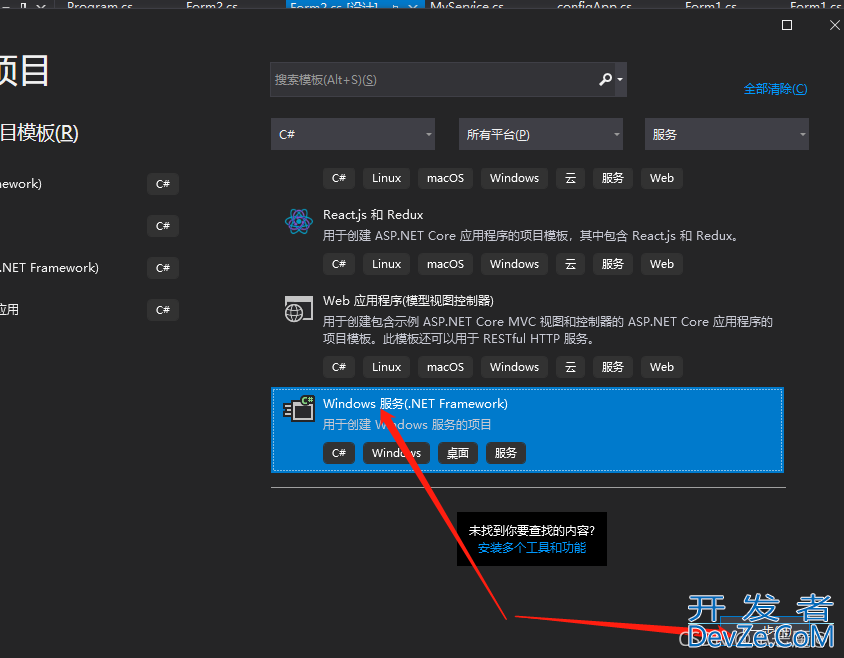
Task: Click the Web application MVC globe icon
Action: tap(298, 310)
